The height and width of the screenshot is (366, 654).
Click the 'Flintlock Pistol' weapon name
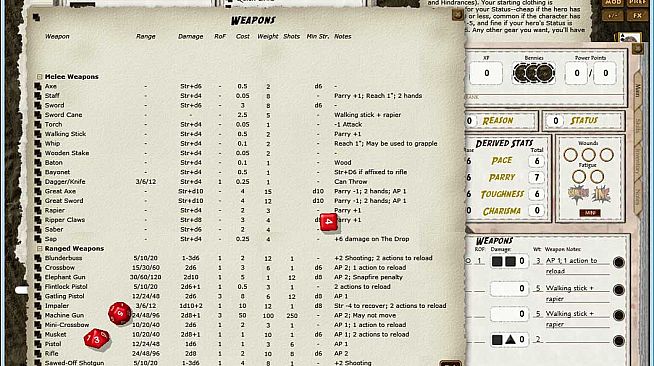point(66,287)
